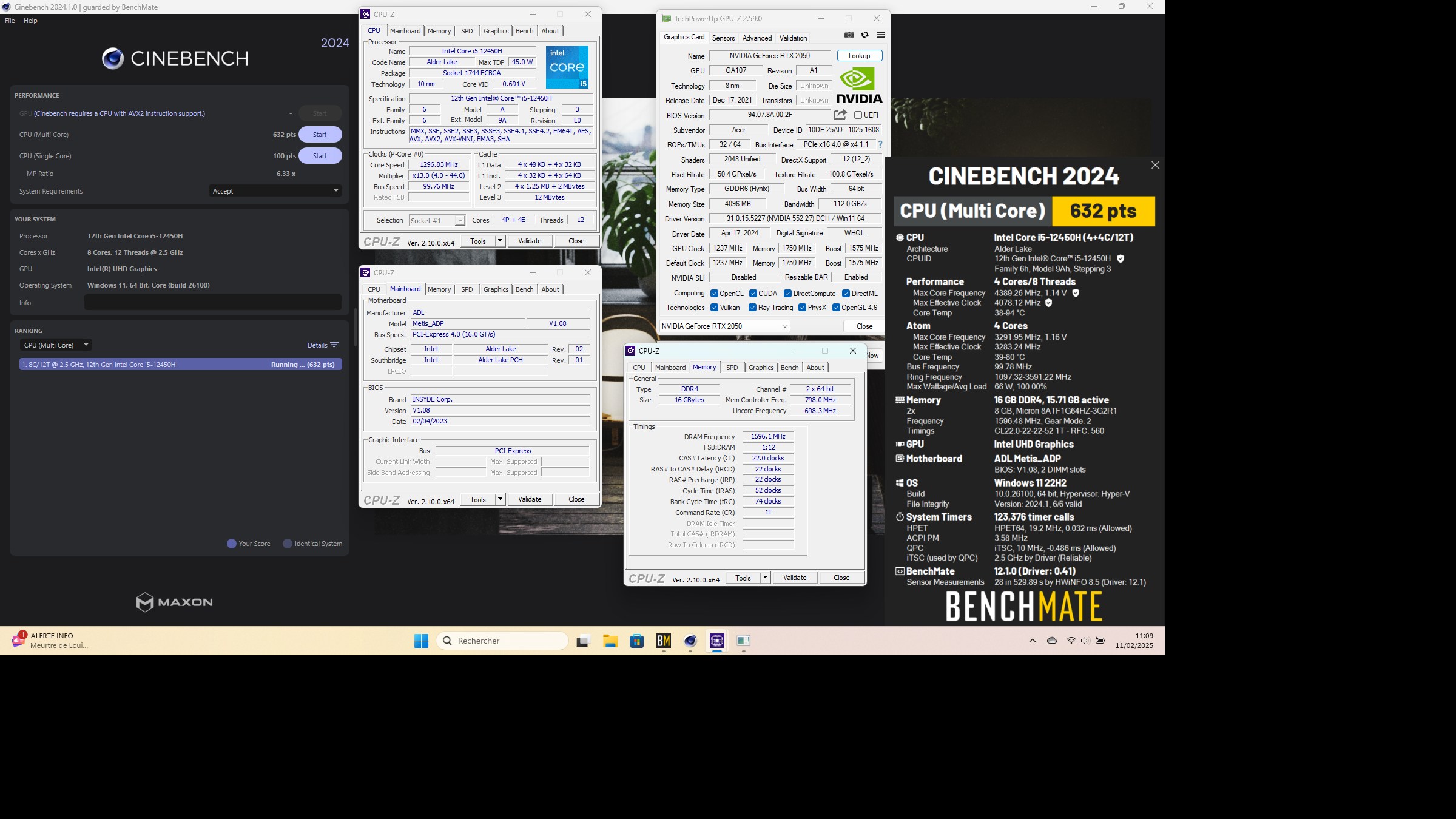The image size is (1456, 819).
Task: Click the volume speaker tray icon
Action: 1085,641
